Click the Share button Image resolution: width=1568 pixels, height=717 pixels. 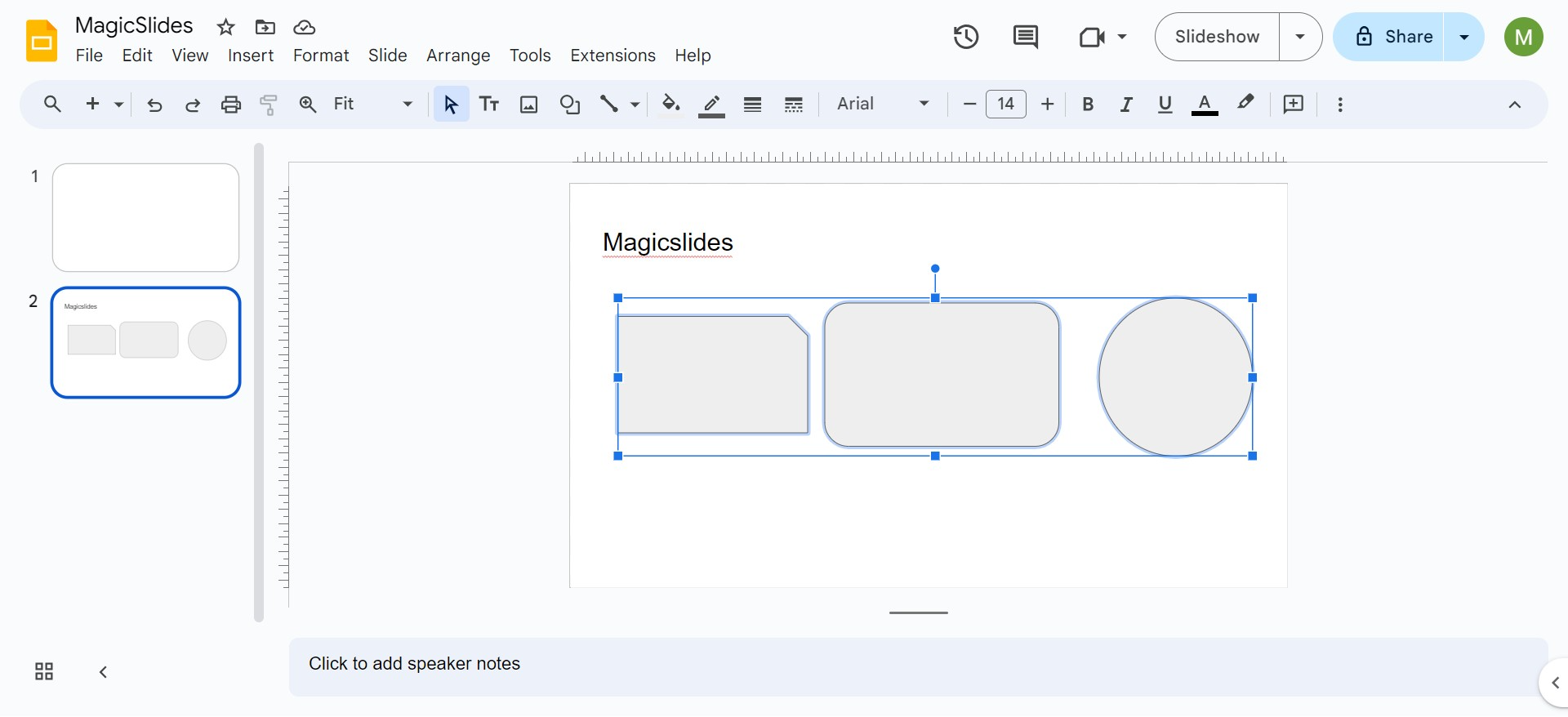coord(1394,37)
